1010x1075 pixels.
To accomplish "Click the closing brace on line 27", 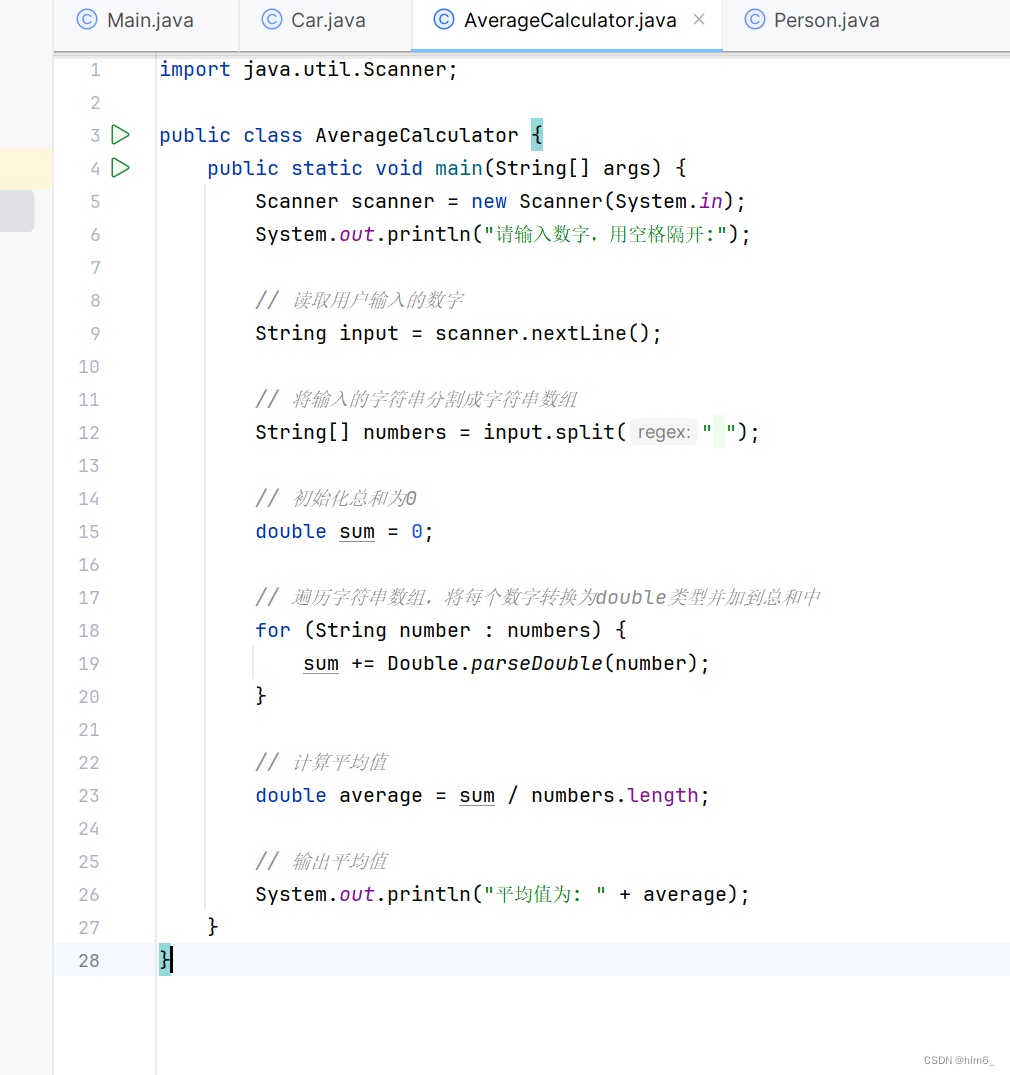I will (213, 927).
